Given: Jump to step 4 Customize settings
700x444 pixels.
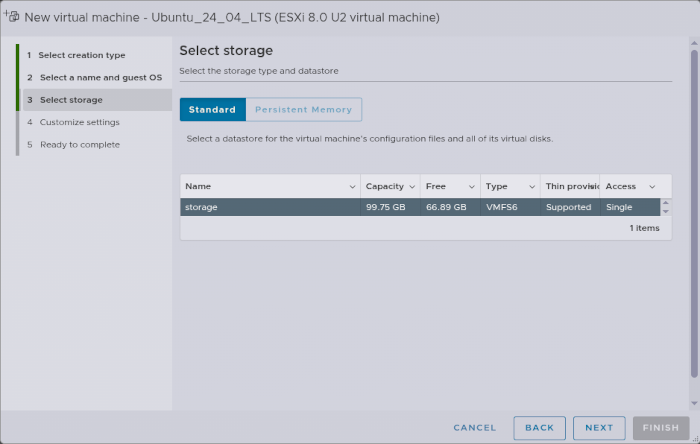Looking at the screenshot, I should tap(79, 122).
